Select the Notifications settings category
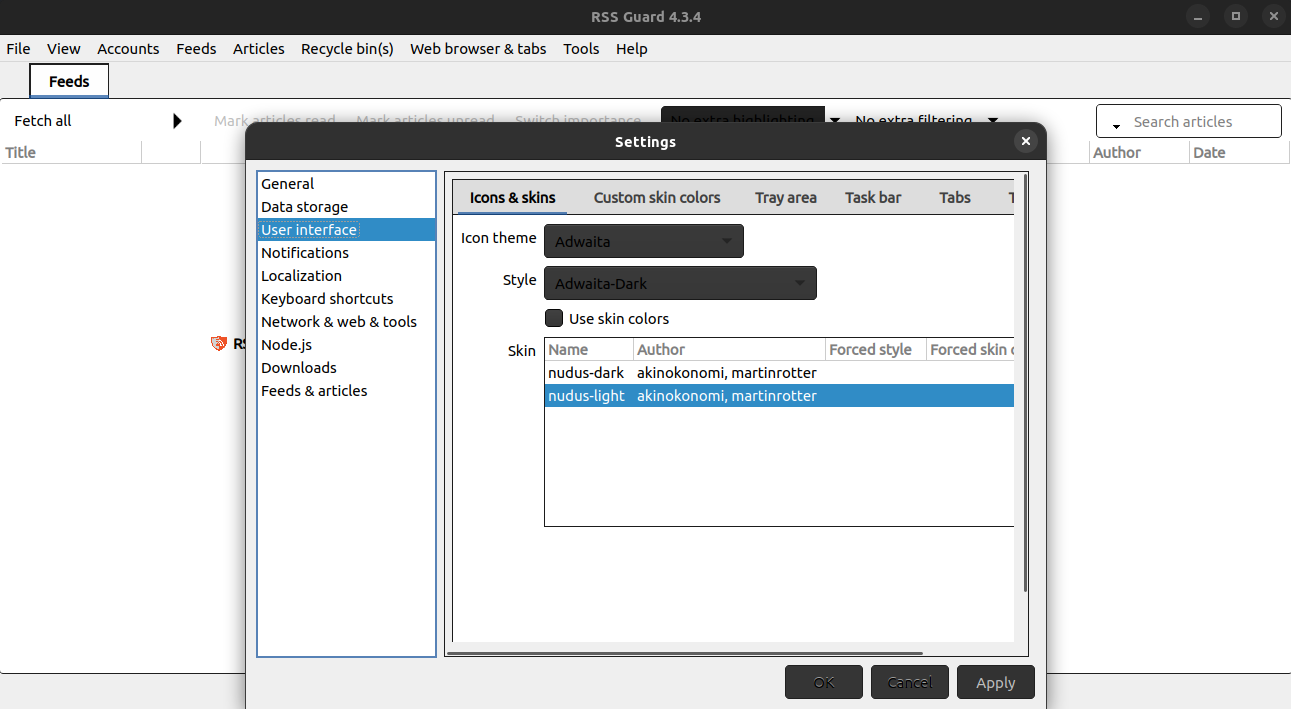The height and width of the screenshot is (709, 1291). 305,252
